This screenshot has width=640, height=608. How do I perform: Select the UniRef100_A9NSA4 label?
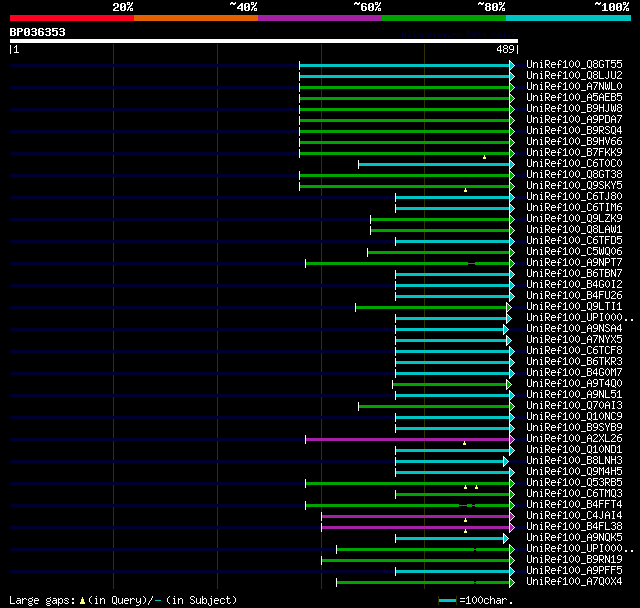click(x=574, y=329)
